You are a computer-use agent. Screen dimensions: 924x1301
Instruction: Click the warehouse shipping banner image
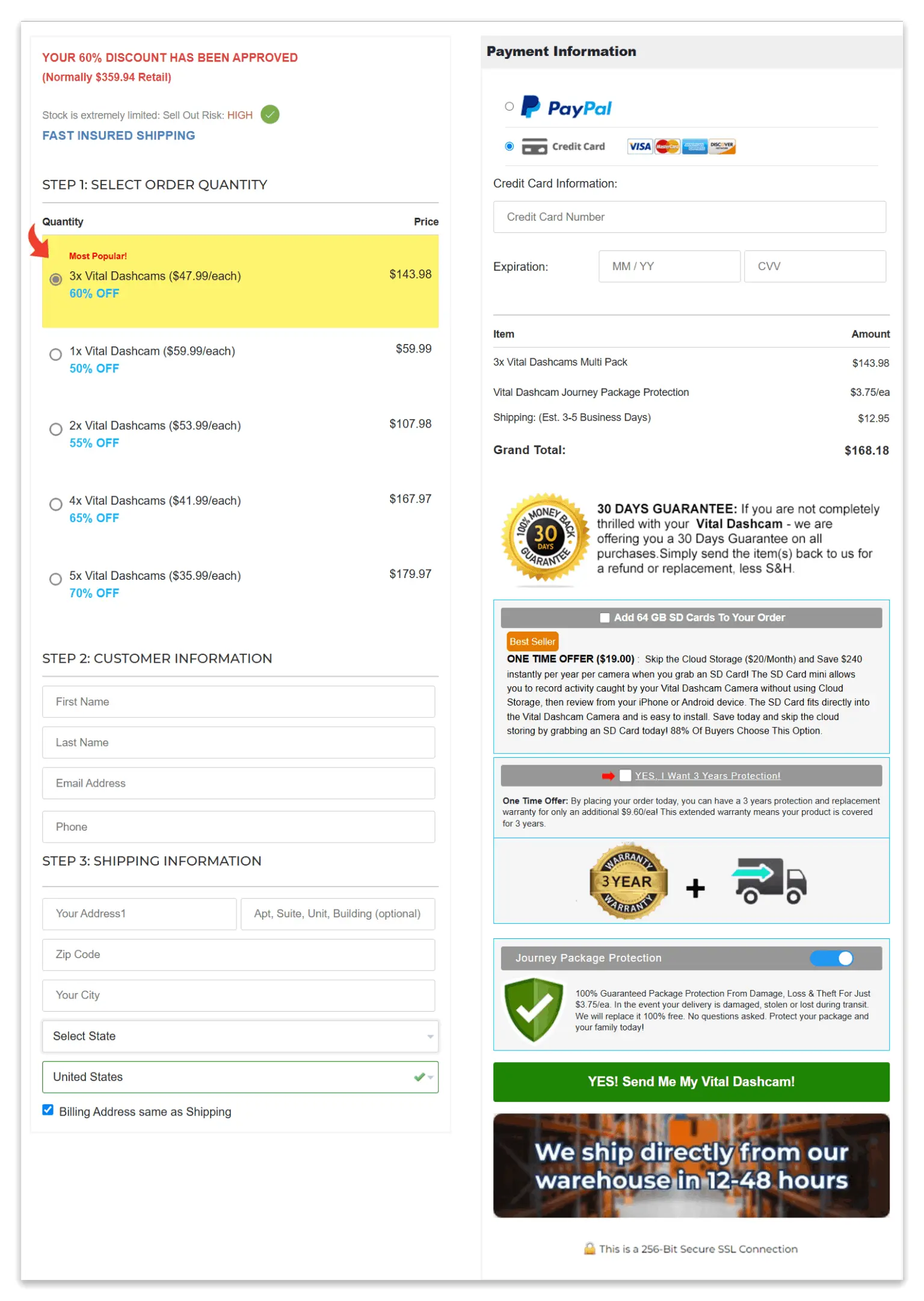point(691,1165)
